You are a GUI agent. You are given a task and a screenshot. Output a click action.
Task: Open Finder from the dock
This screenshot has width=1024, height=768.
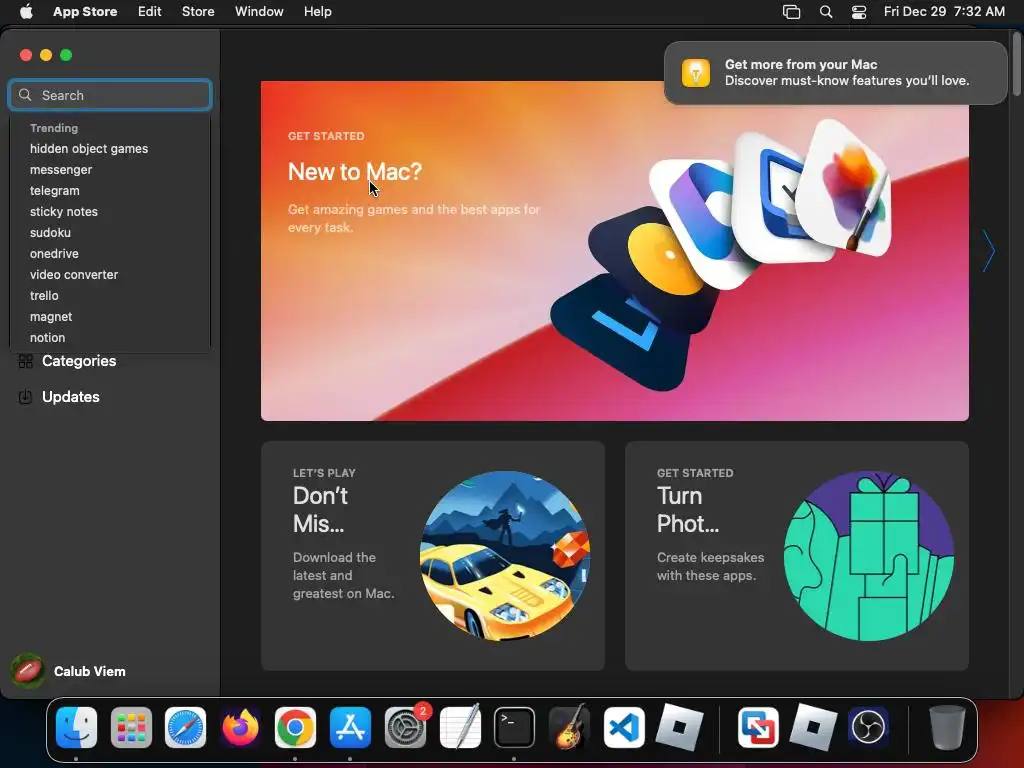pos(76,727)
